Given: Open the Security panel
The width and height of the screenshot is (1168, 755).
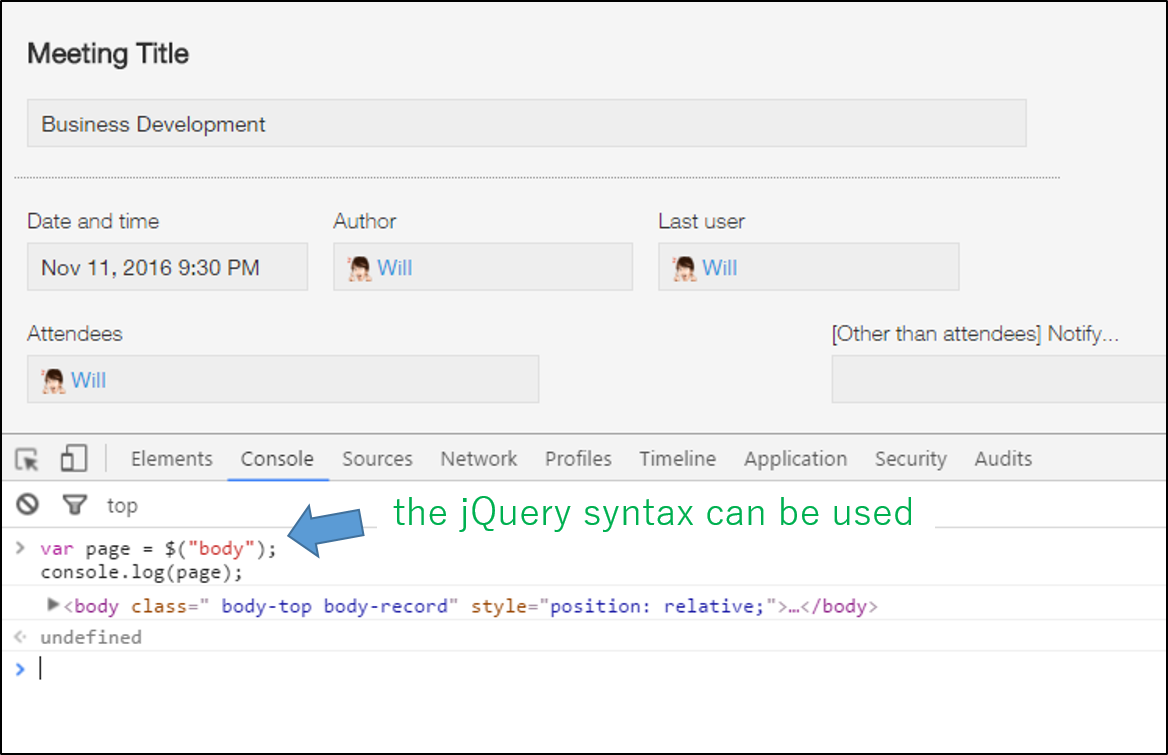Looking at the screenshot, I should pos(910,458).
